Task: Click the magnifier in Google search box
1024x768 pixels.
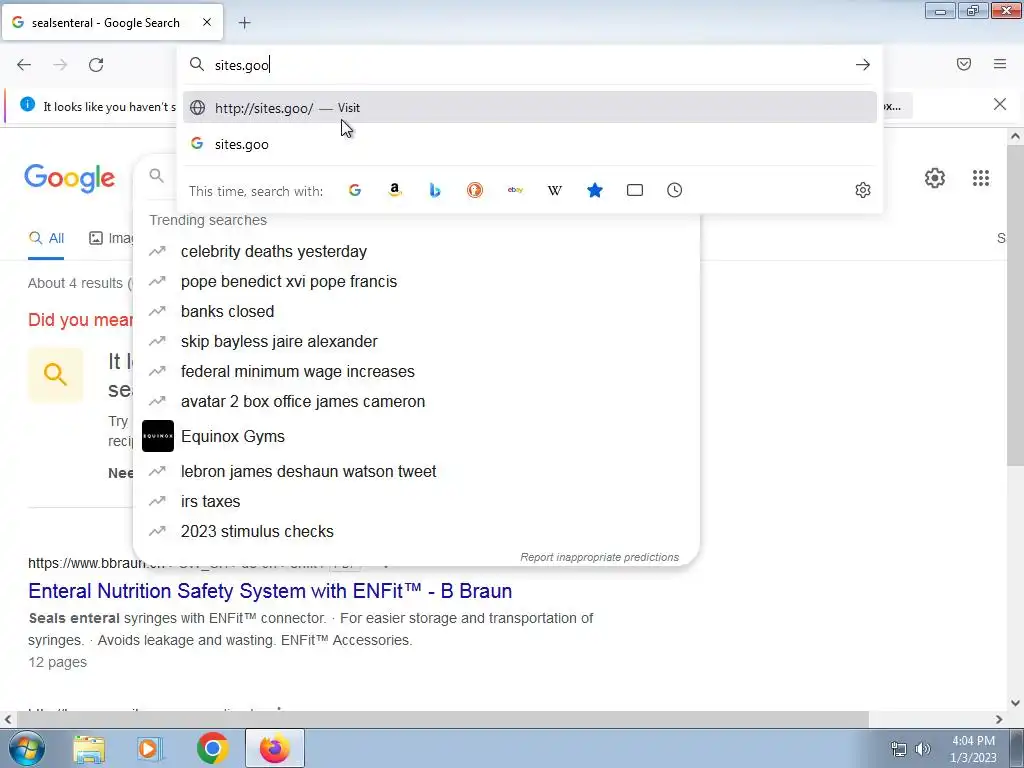Action: click(156, 176)
